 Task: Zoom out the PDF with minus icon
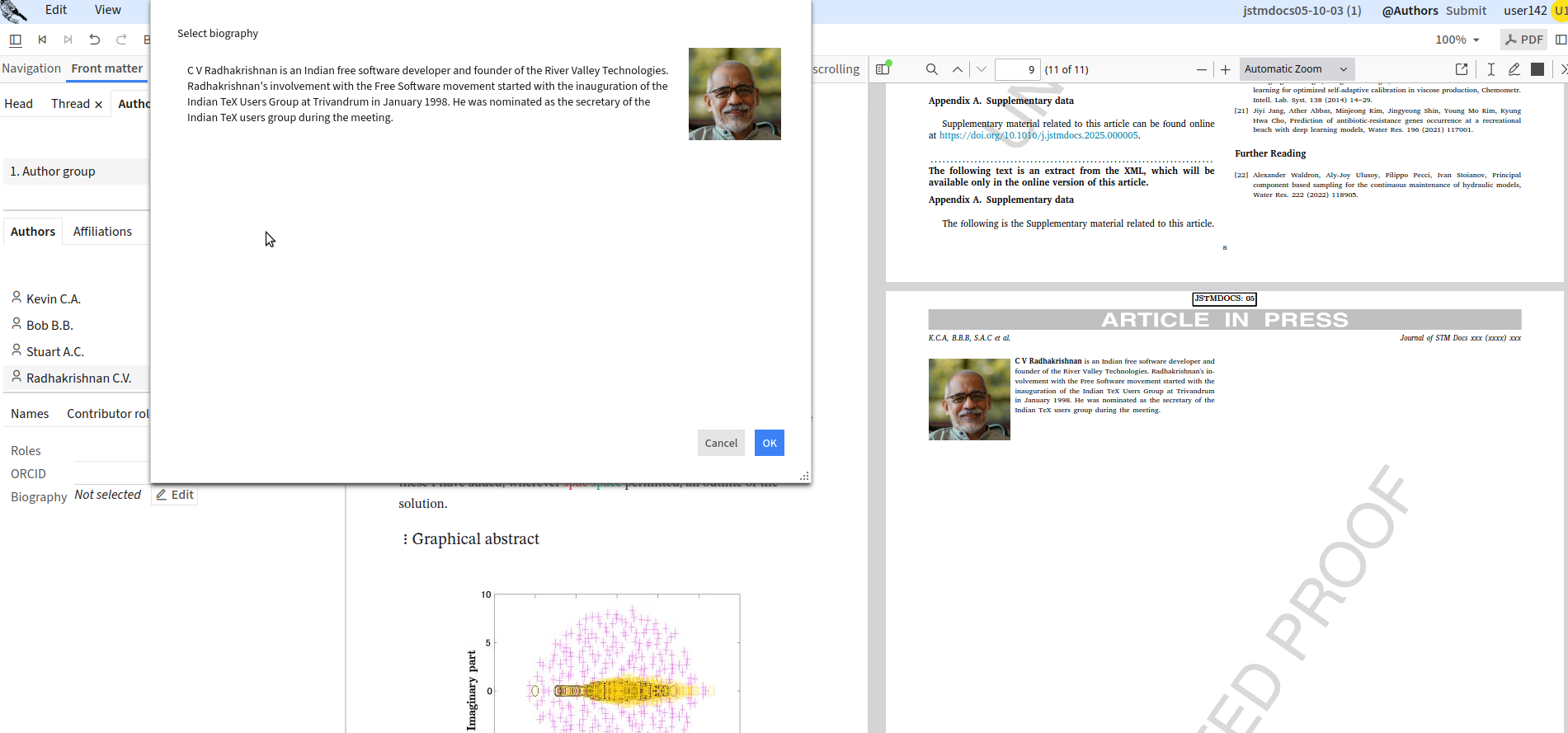1201,69
